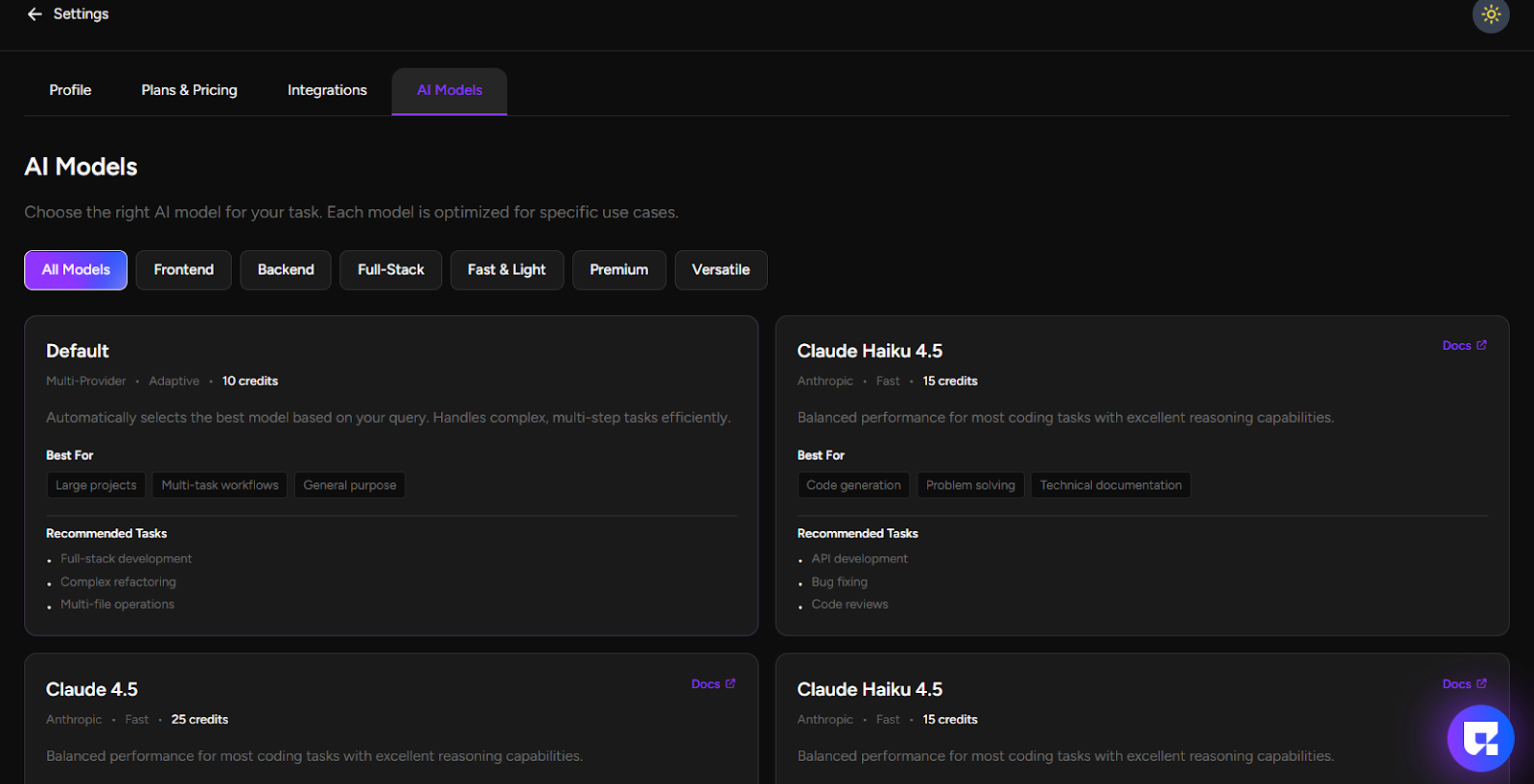Toggle light theme with the sun icon
1534x784 pixels.
[1491, 14]
